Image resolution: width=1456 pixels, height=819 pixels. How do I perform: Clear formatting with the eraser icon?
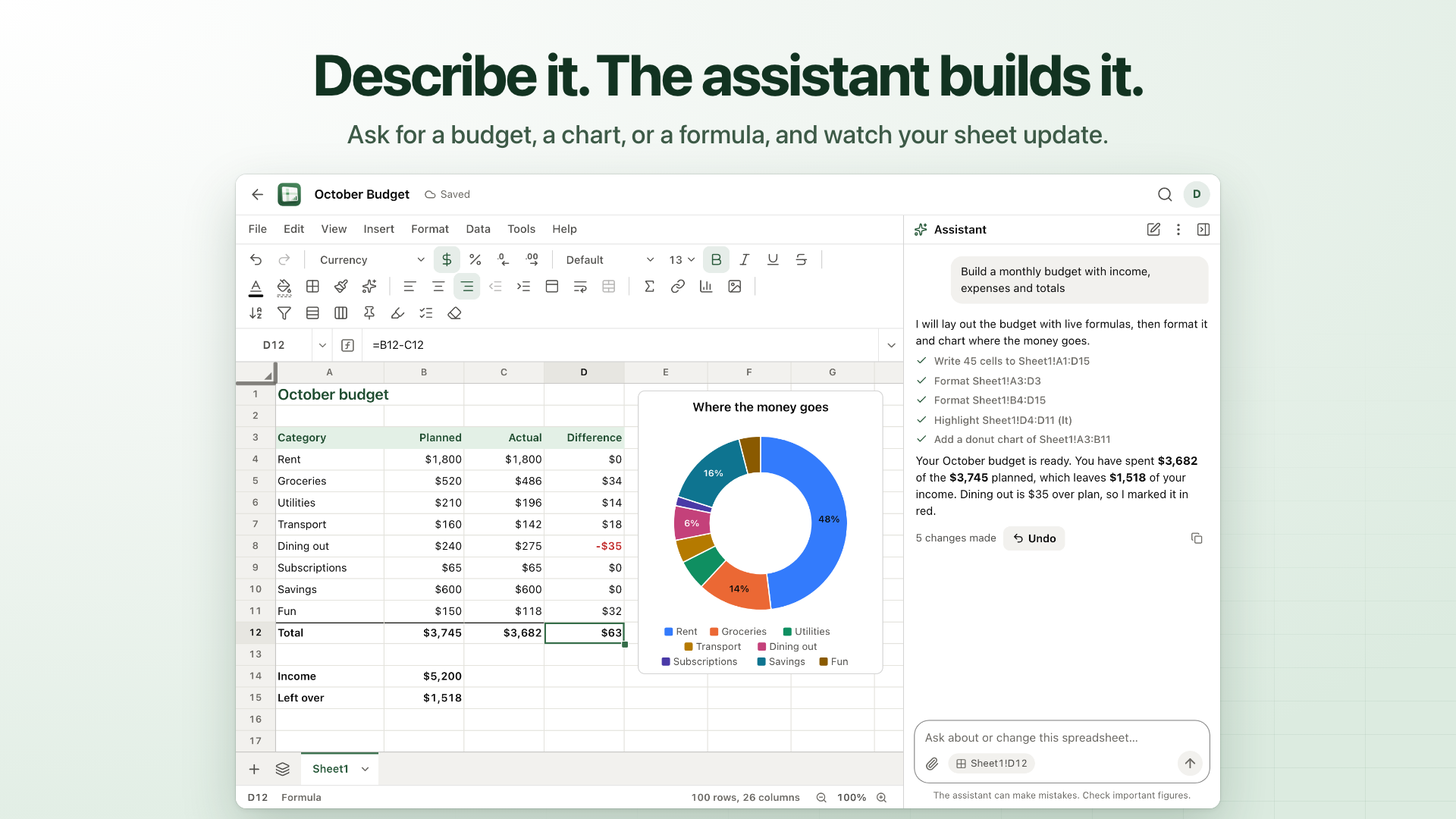pyautogui.click(x=454, y=313)
